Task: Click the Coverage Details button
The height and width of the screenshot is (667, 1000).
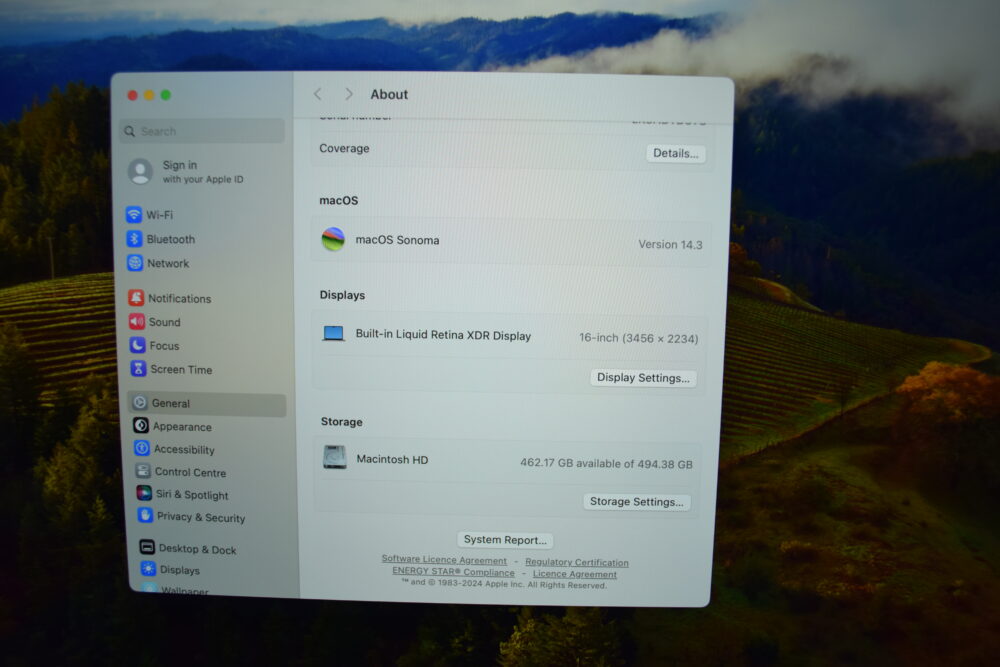Action: (675, 153)
